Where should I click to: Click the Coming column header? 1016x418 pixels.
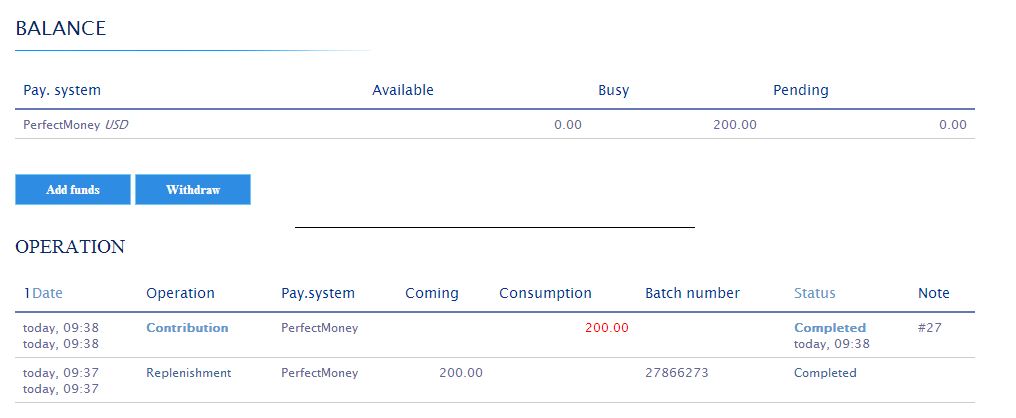[431, 293]
